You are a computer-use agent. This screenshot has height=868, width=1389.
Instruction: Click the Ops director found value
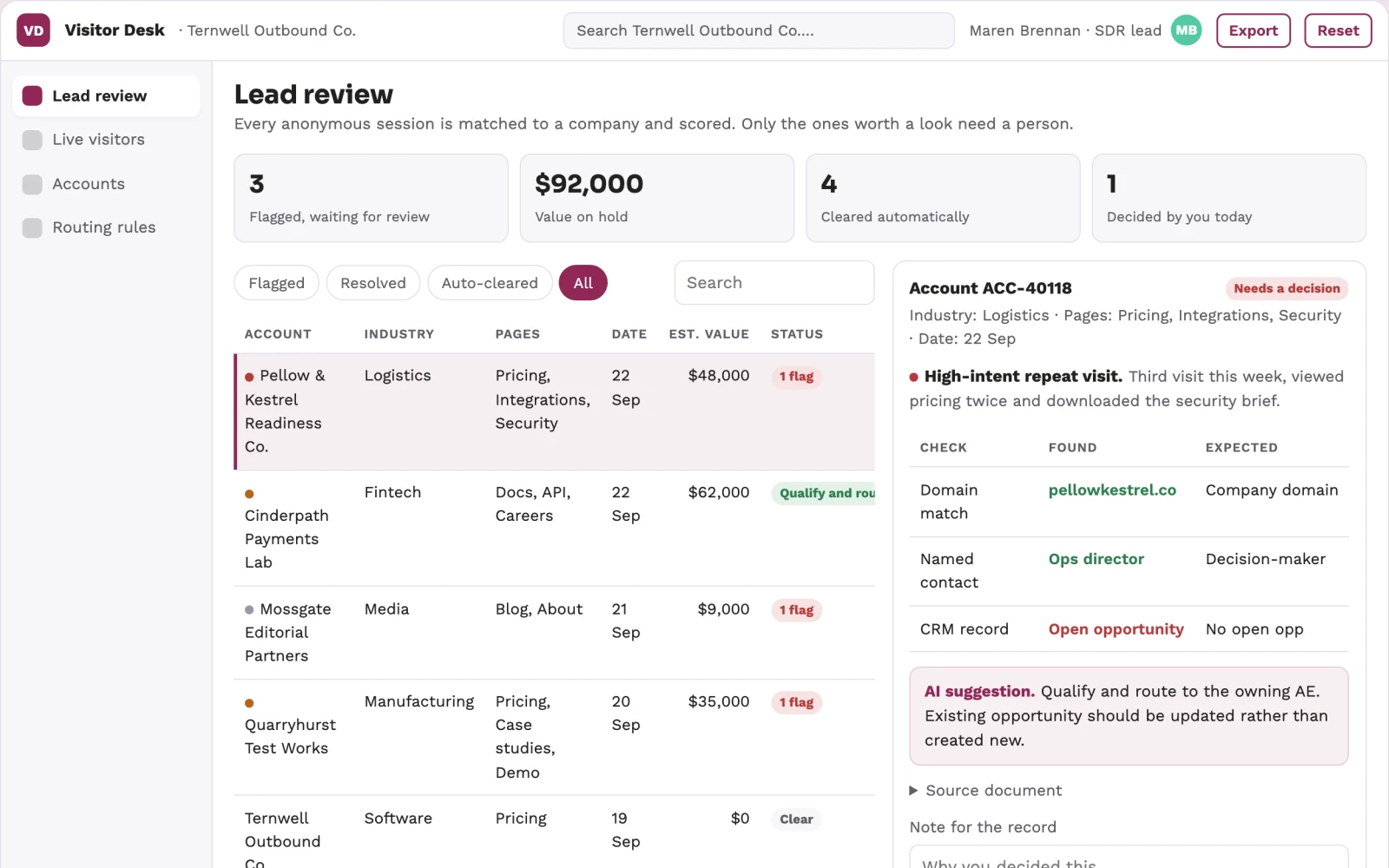[1096, 560]
